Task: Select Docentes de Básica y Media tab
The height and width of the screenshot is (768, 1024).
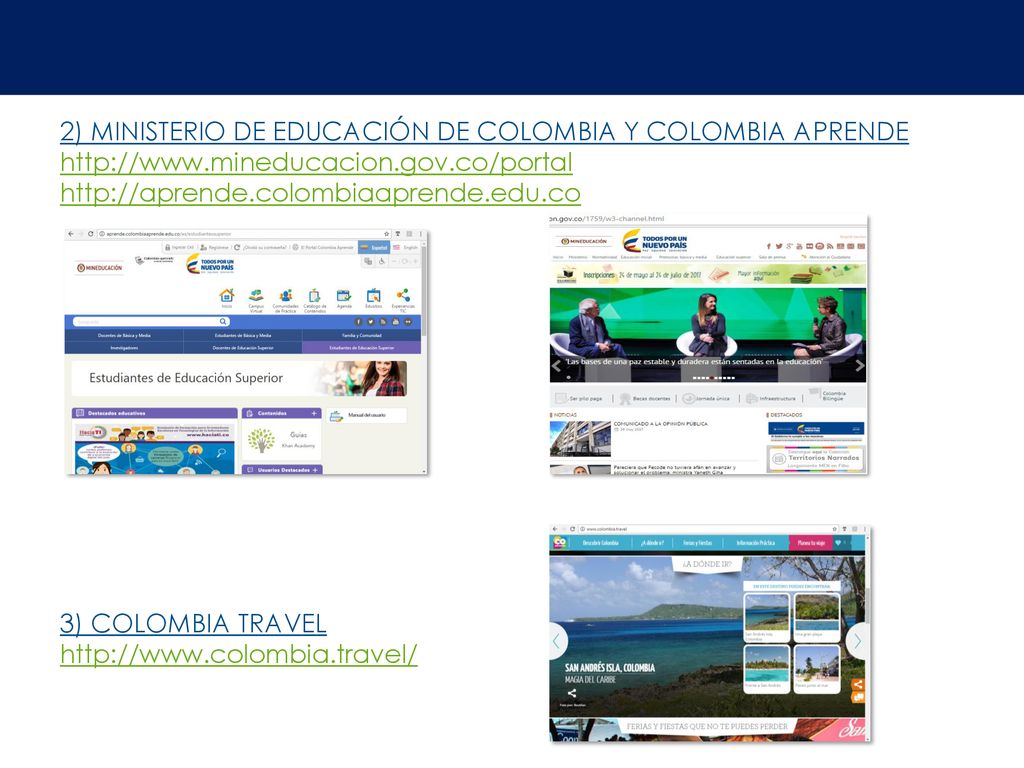Action: [124, 335]
